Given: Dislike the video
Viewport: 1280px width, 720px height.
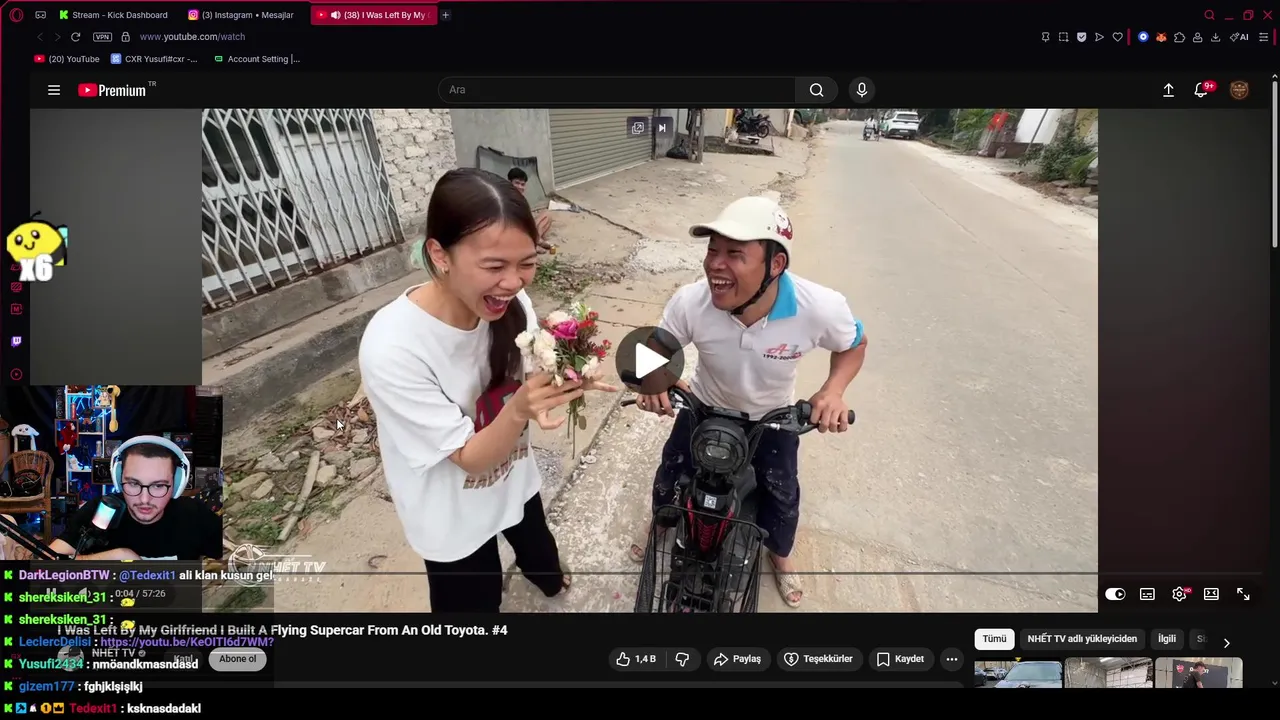Looking at the screenshot, I should pos(682,659).
